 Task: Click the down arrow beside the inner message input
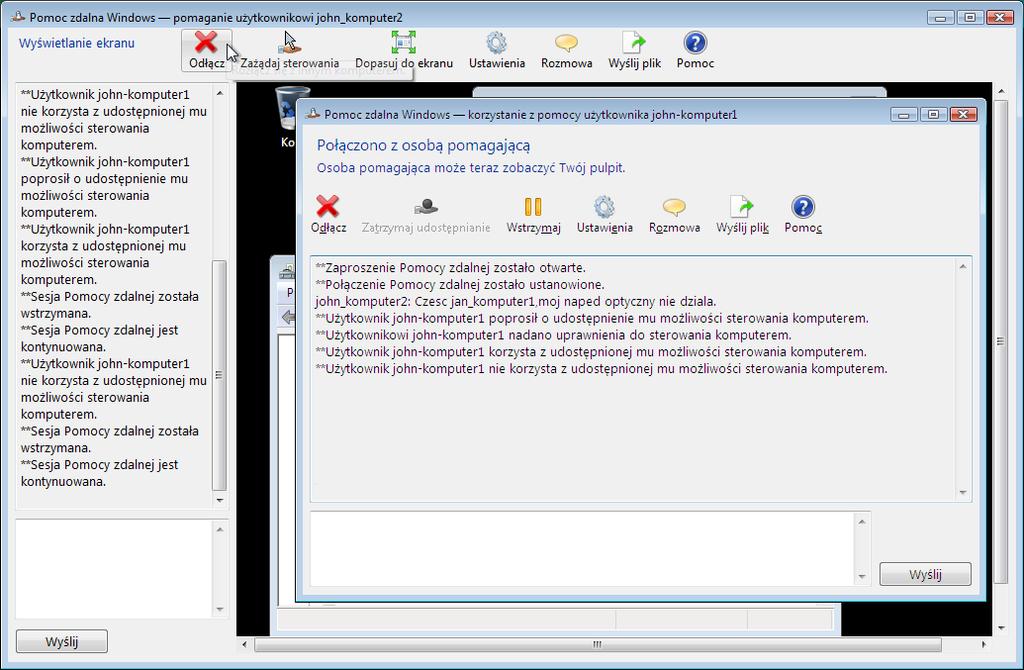pyautogui.click(x=862, y=577)
